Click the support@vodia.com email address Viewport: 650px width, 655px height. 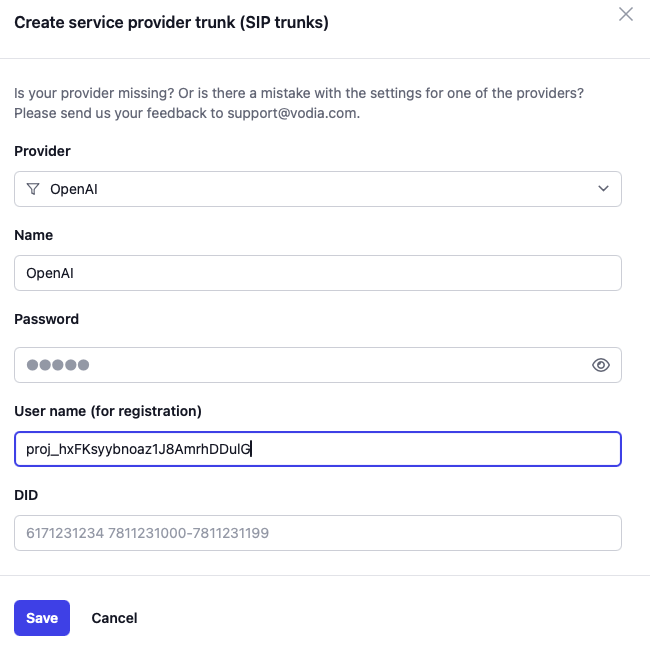[x=292, y=113]
